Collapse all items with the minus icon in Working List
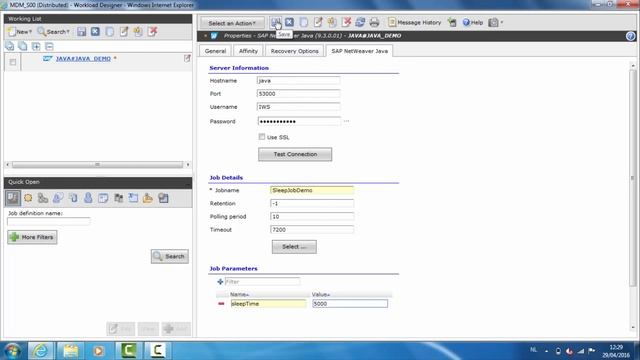This screenshot has width=640, height=360. (49, 46)
